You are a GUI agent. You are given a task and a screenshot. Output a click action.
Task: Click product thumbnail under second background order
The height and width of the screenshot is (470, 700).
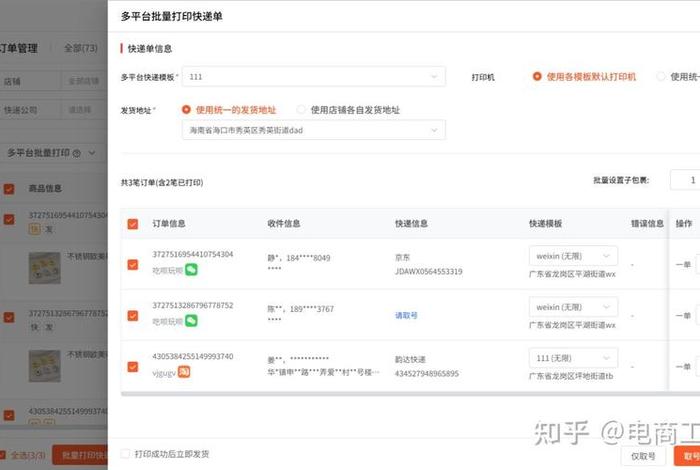click(x=44, y=366)
